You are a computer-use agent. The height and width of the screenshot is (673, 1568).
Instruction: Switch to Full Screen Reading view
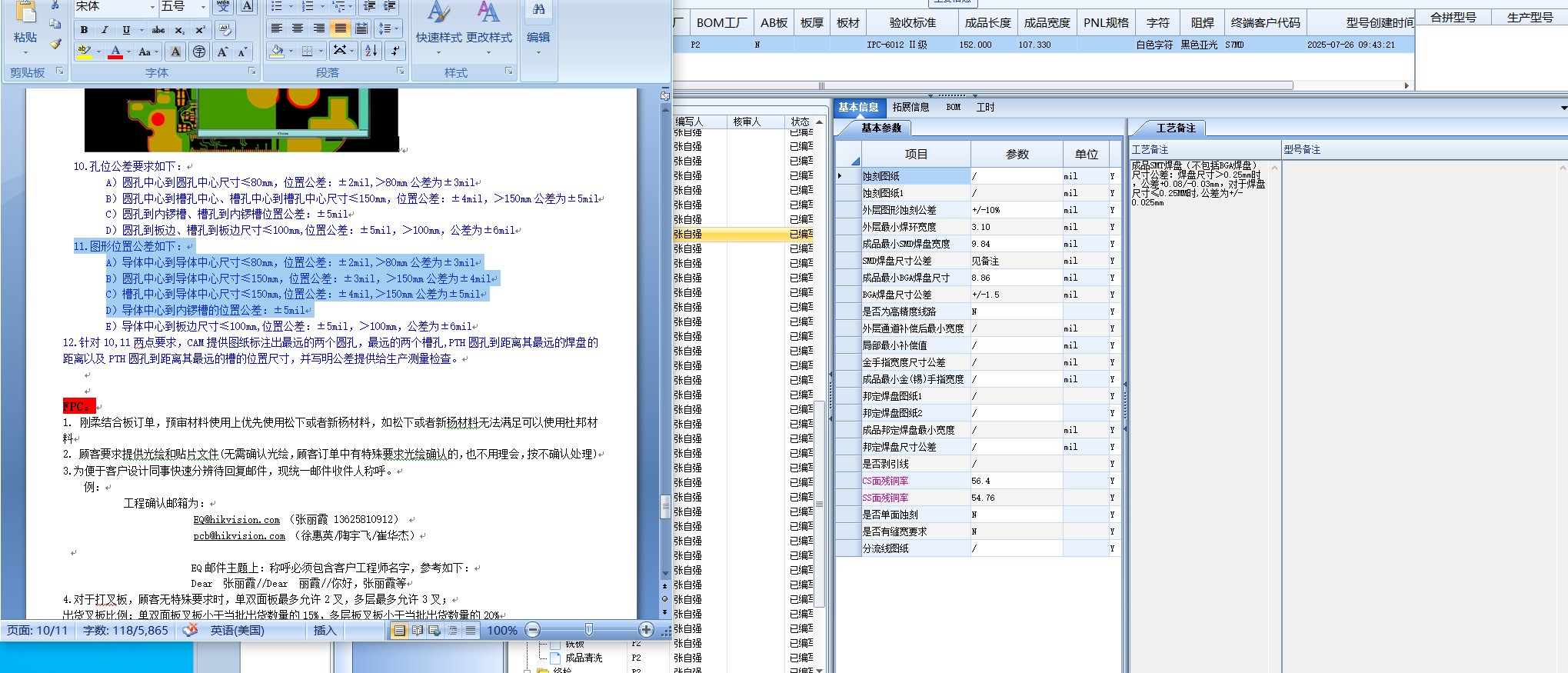pyautogui.click(x=417, y=631)
